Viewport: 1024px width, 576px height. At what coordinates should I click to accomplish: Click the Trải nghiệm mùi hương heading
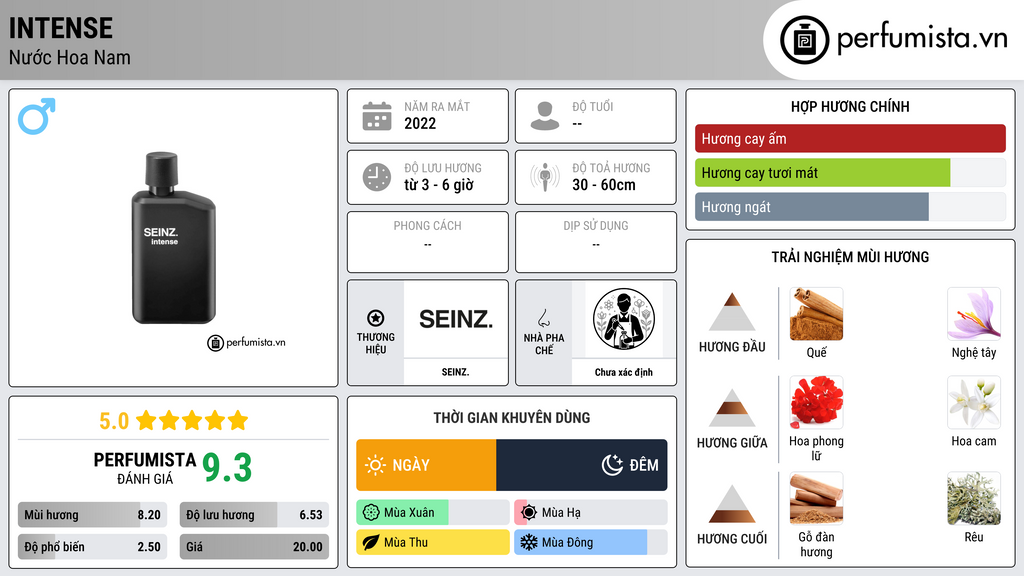(x=850, y=257)
